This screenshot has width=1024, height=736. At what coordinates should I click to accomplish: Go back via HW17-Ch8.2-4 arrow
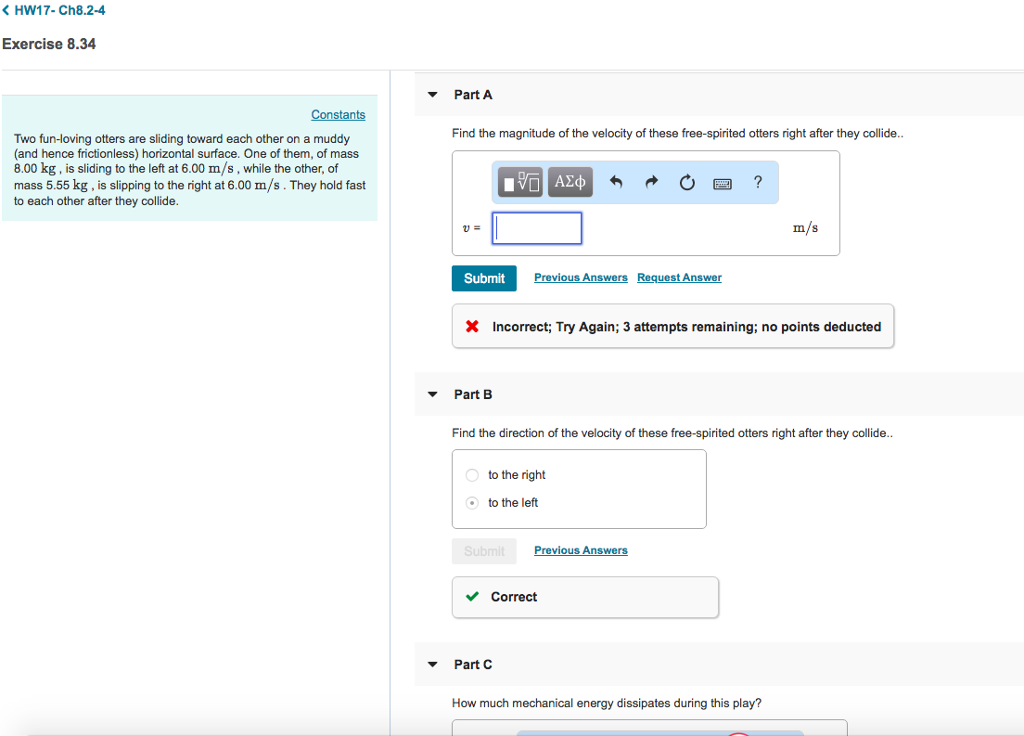pyautogui.click(x=8, y=10)
